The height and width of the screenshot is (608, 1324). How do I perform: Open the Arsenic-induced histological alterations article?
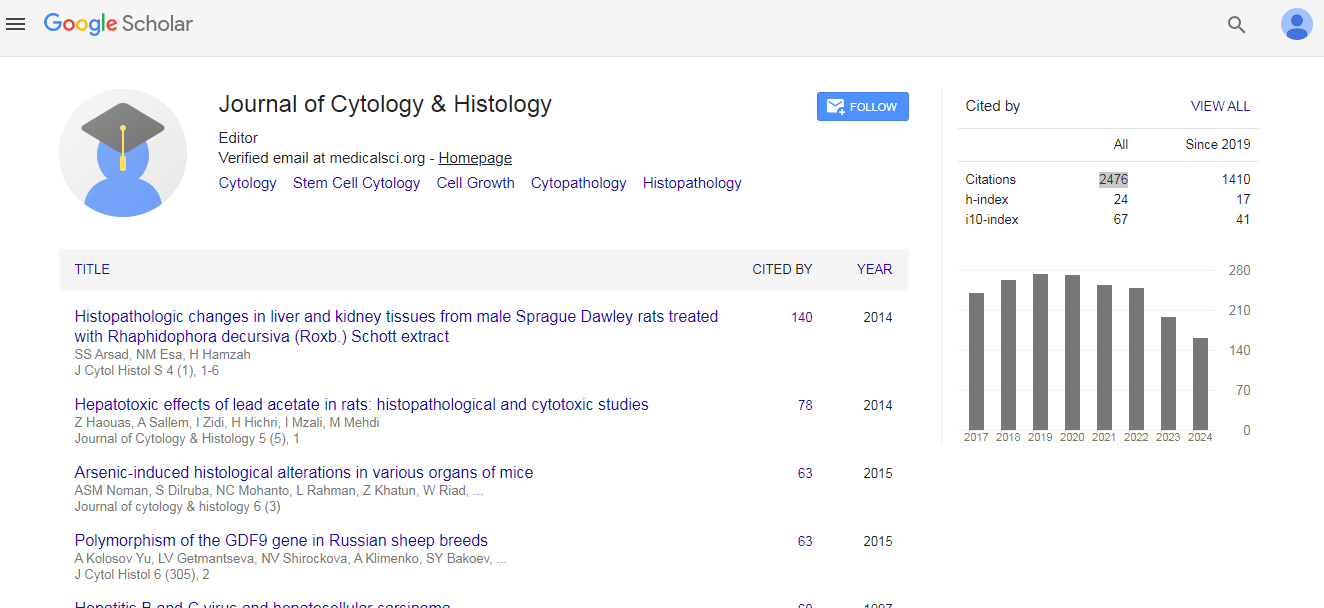[304, 473]
